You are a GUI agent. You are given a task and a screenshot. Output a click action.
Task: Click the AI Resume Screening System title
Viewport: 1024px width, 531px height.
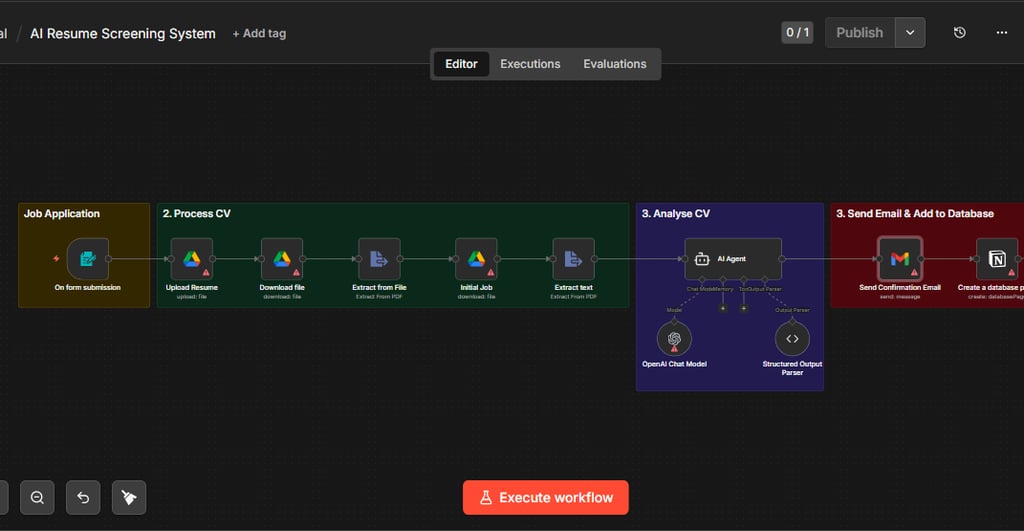click(123, 33)
